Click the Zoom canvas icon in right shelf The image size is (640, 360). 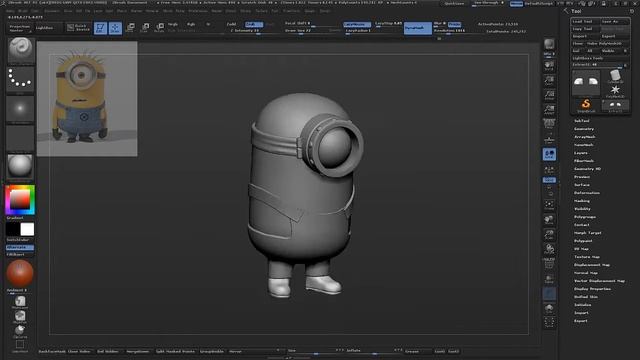549,80
